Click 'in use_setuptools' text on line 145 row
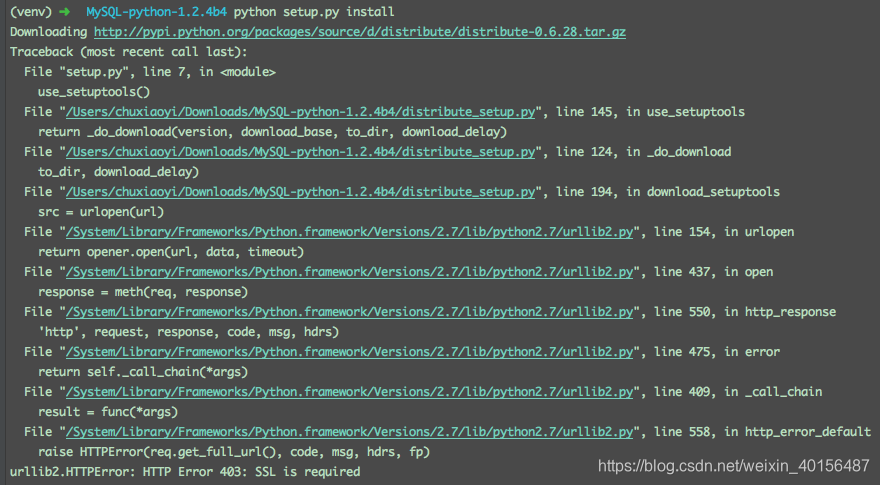 pyautogui.click(x=686, y=112)
